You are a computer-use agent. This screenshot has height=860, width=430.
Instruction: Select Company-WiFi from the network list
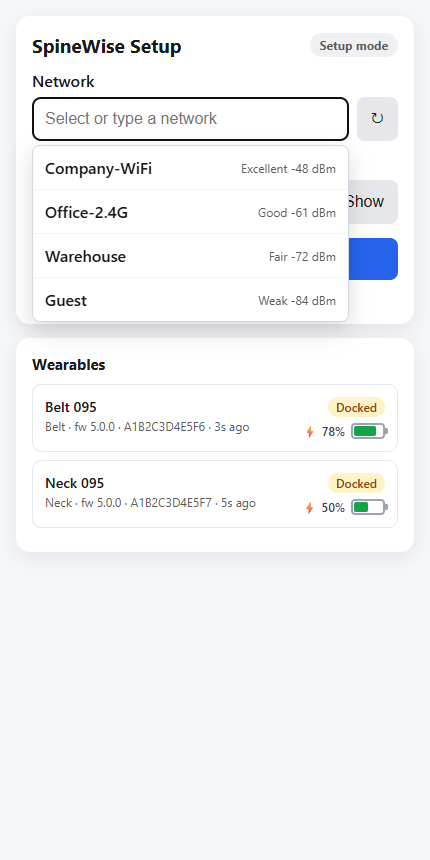(190, 168)
